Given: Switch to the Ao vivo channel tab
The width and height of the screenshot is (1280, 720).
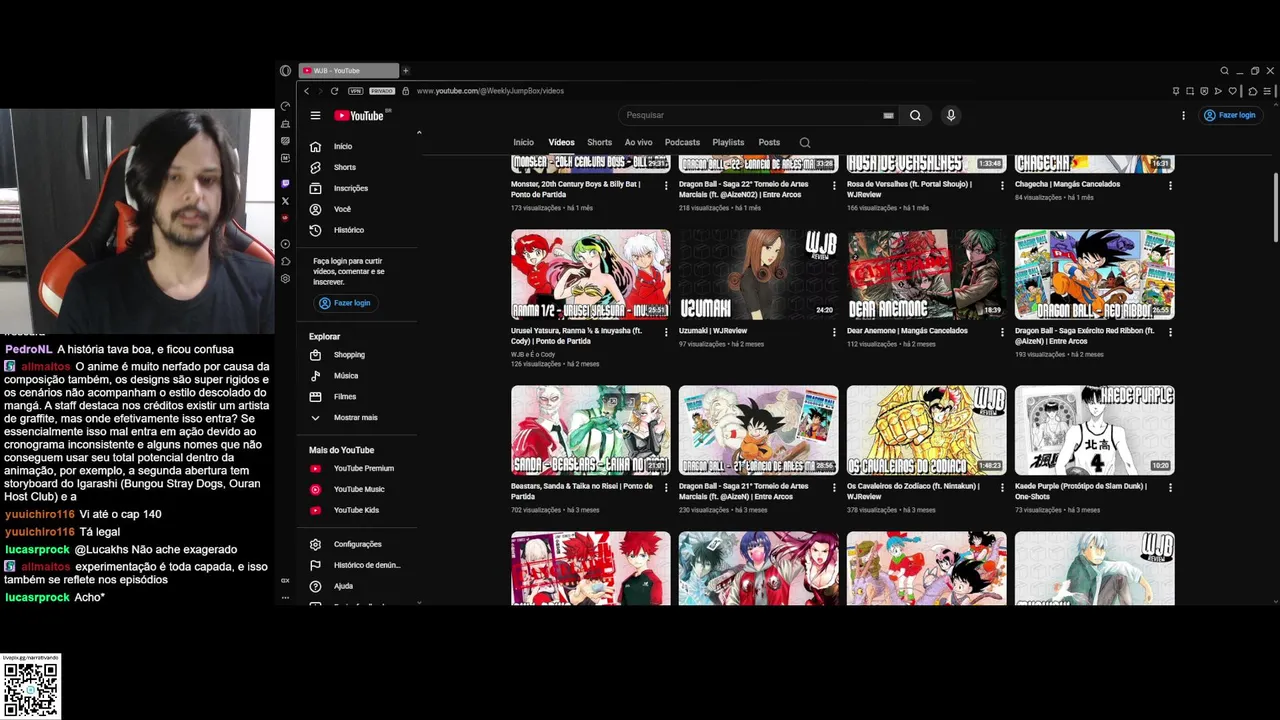Looking at the screenshot, I should click(638, 143).
